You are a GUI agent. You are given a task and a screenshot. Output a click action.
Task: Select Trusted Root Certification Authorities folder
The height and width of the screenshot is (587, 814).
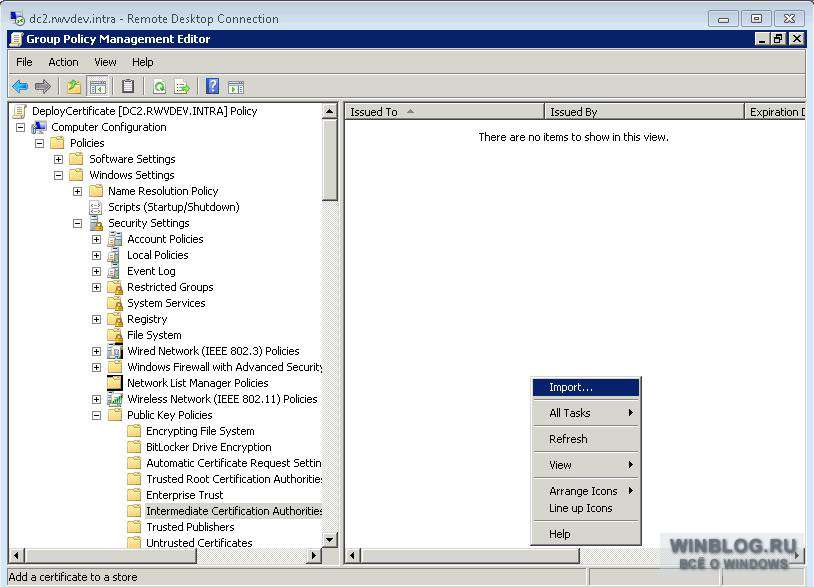tap(234, 479)
